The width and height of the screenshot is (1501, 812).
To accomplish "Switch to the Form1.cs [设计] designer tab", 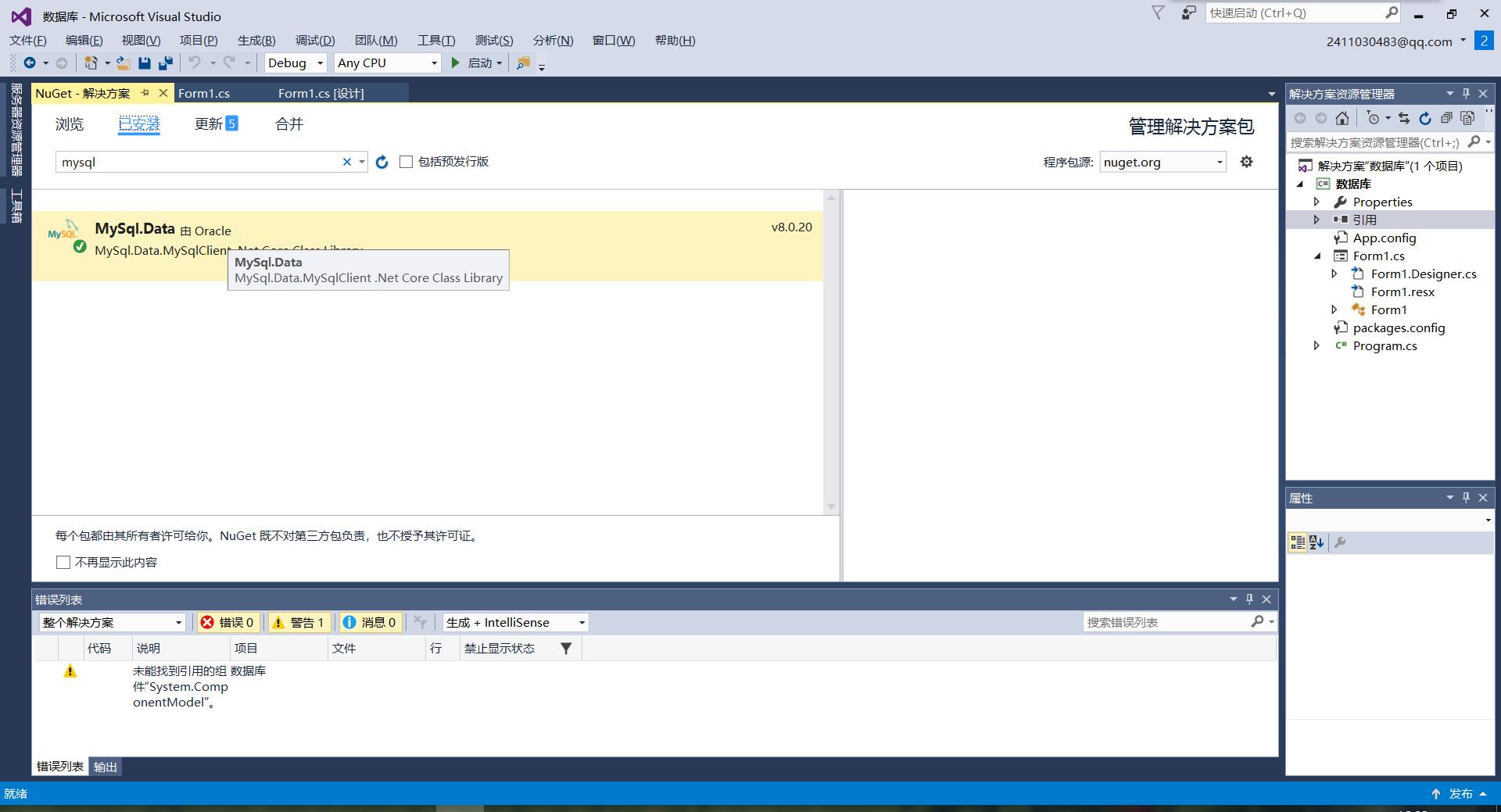I will coord(321,93).
